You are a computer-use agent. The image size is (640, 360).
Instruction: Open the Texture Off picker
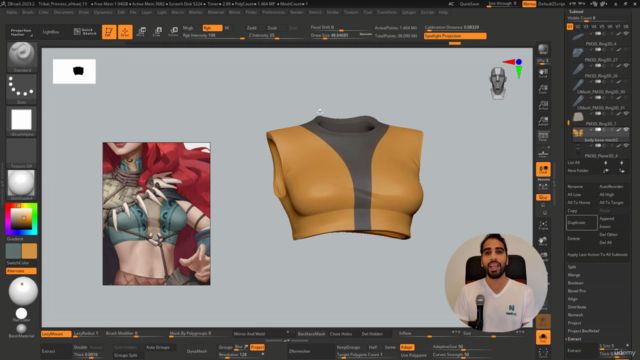pos(22,153)
